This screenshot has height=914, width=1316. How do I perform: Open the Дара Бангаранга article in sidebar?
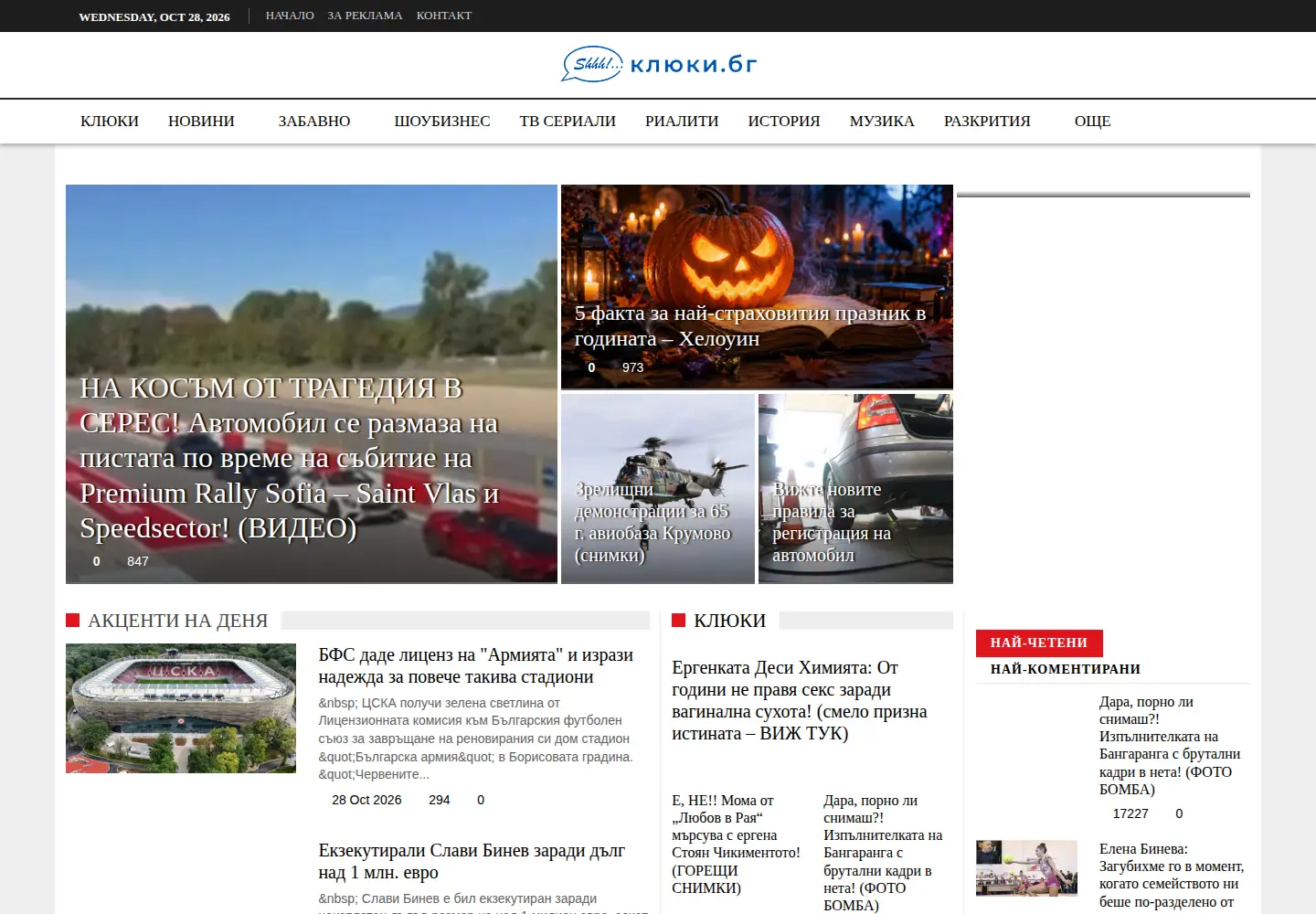coord(1170,746)
